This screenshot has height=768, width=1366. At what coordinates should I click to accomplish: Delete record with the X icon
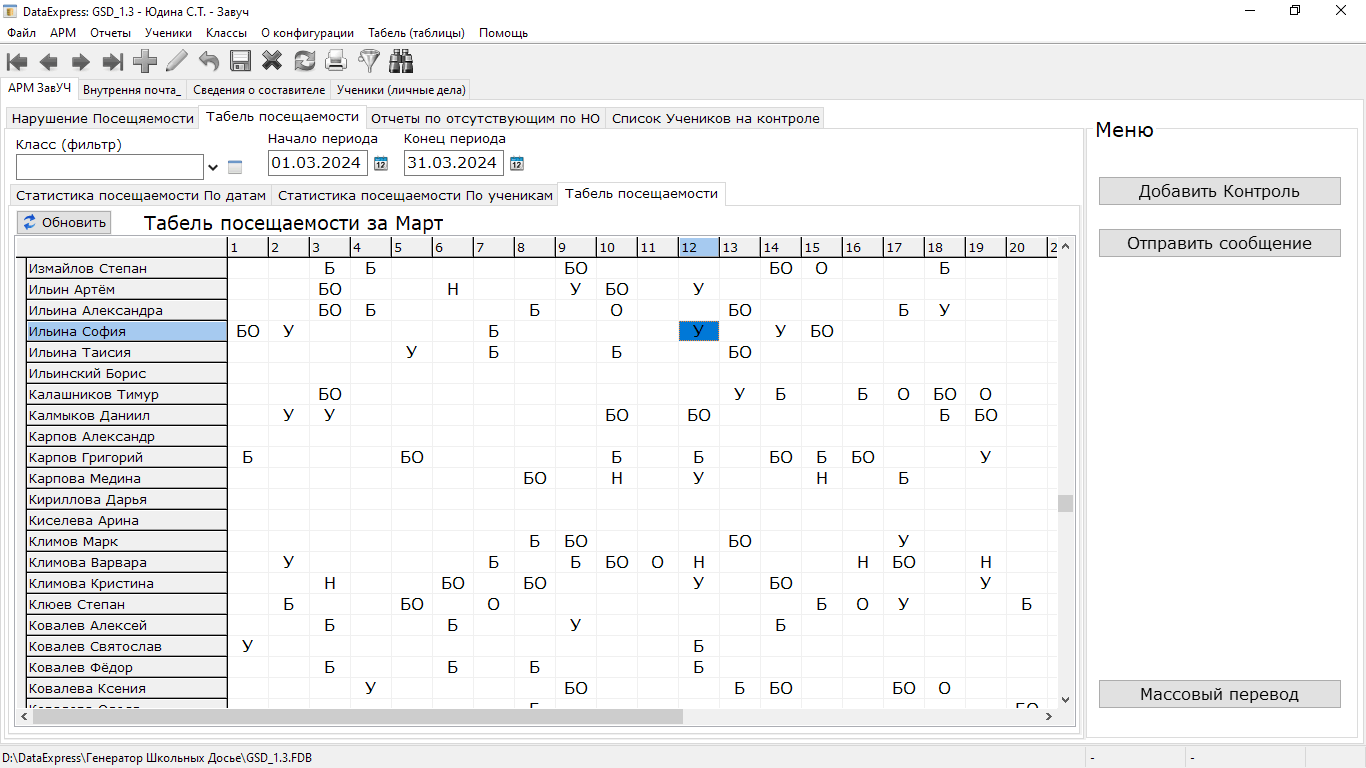tap(272, 62)
